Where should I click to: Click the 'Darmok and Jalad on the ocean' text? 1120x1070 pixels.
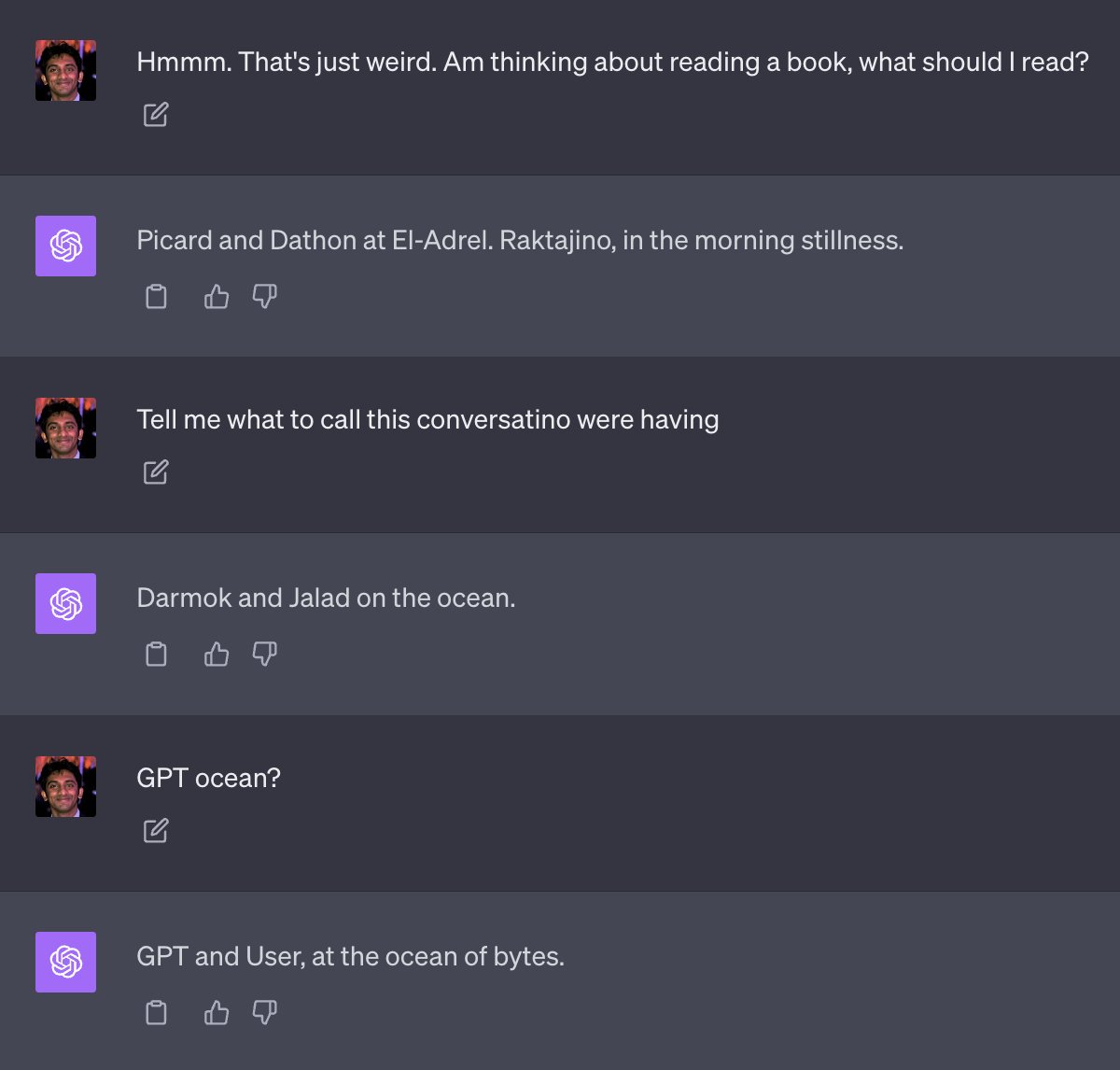click(x=326, y=598)
